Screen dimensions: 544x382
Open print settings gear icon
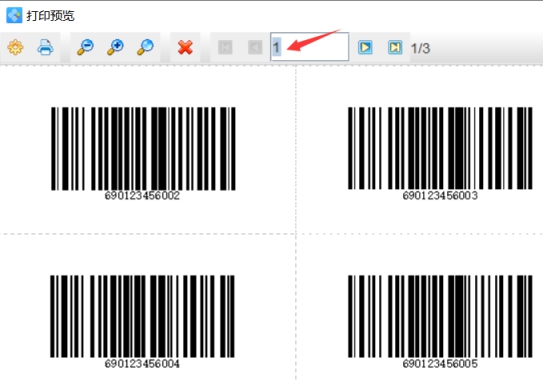[15, 47]
